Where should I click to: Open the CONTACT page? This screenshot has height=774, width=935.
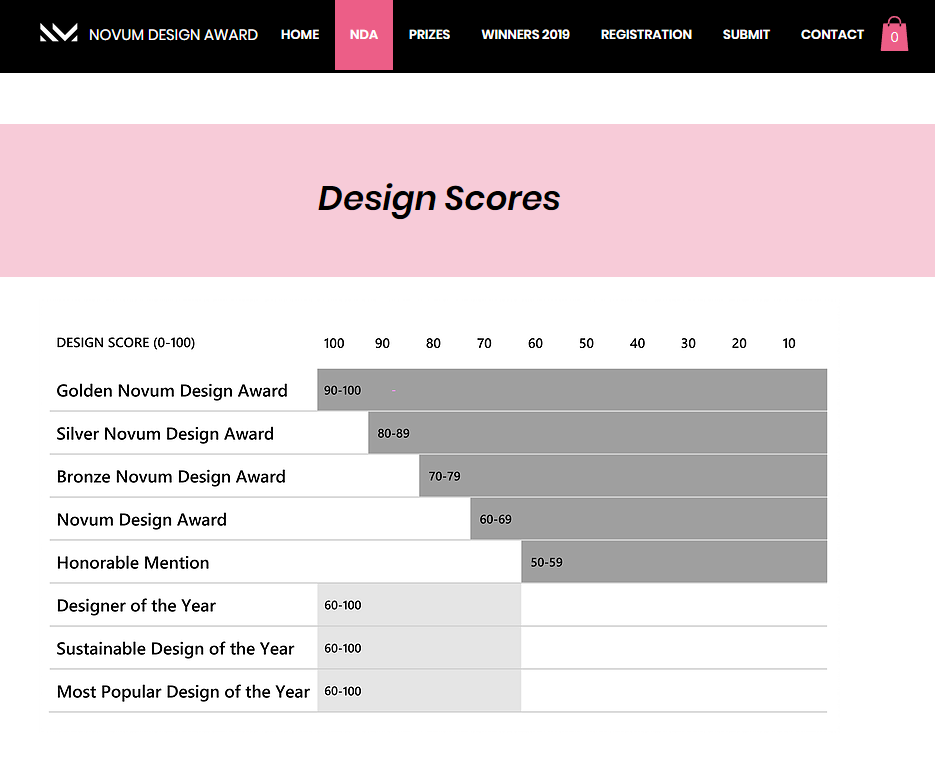pyautogui.click(x=832, y=35)
